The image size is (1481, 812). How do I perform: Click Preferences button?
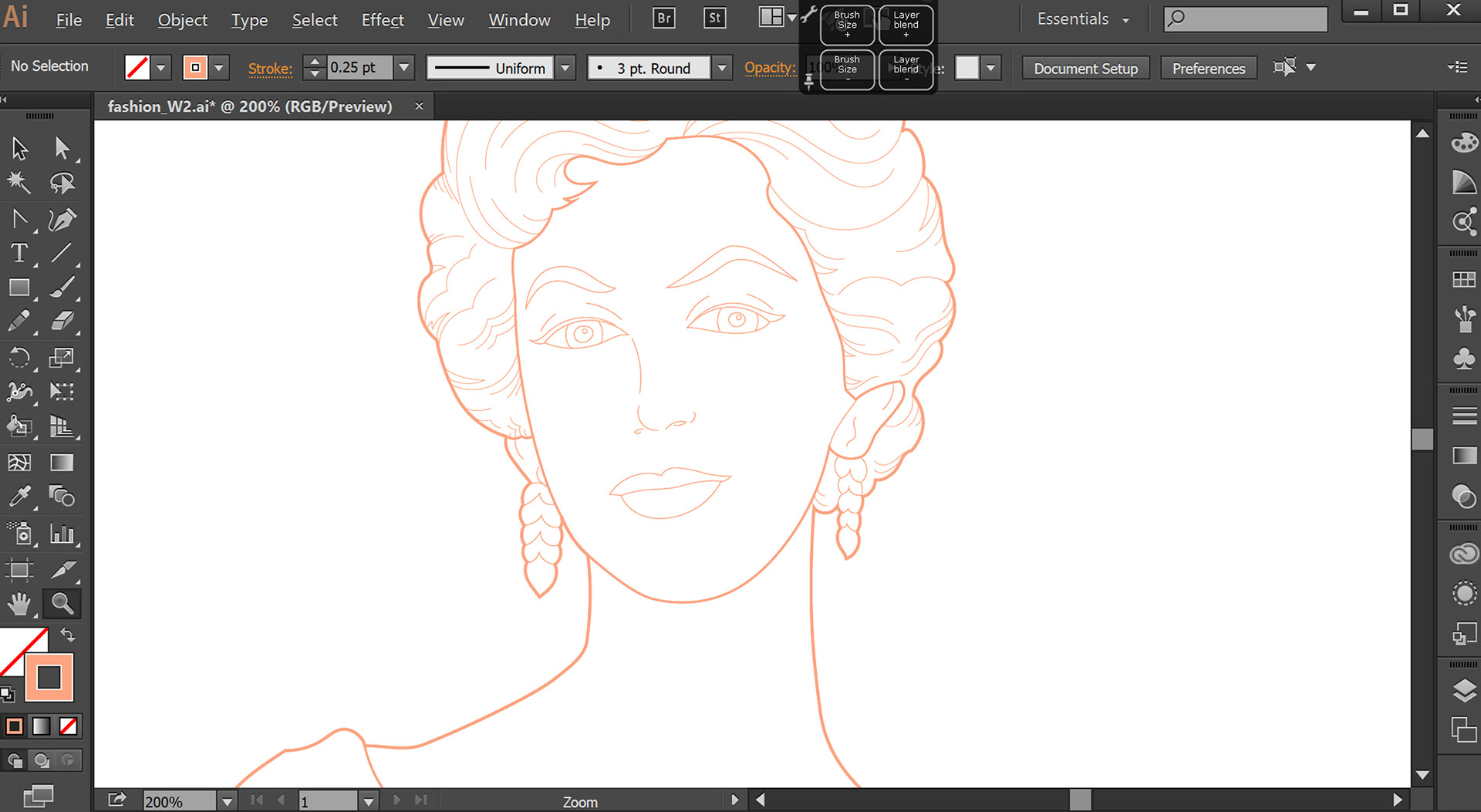[x=1209, y=68]
